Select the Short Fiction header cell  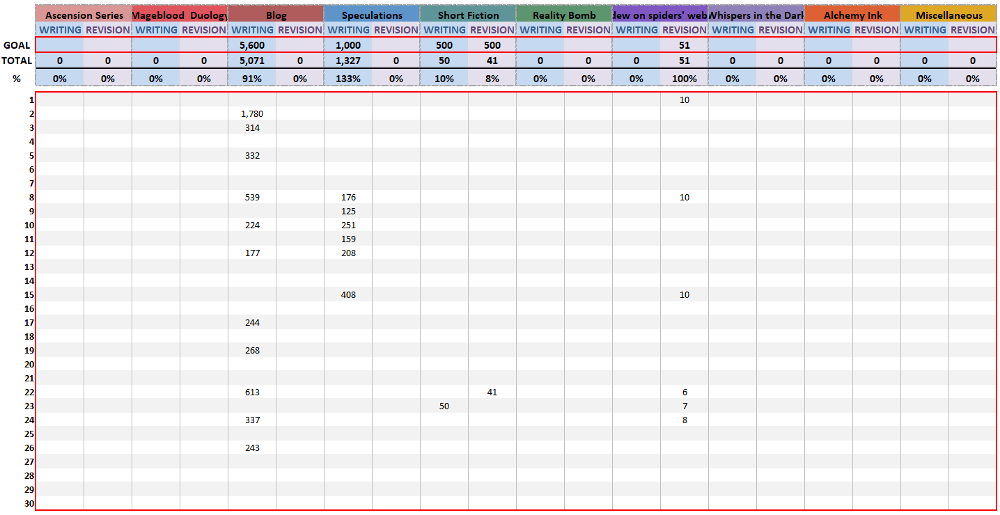click(468, 15)
